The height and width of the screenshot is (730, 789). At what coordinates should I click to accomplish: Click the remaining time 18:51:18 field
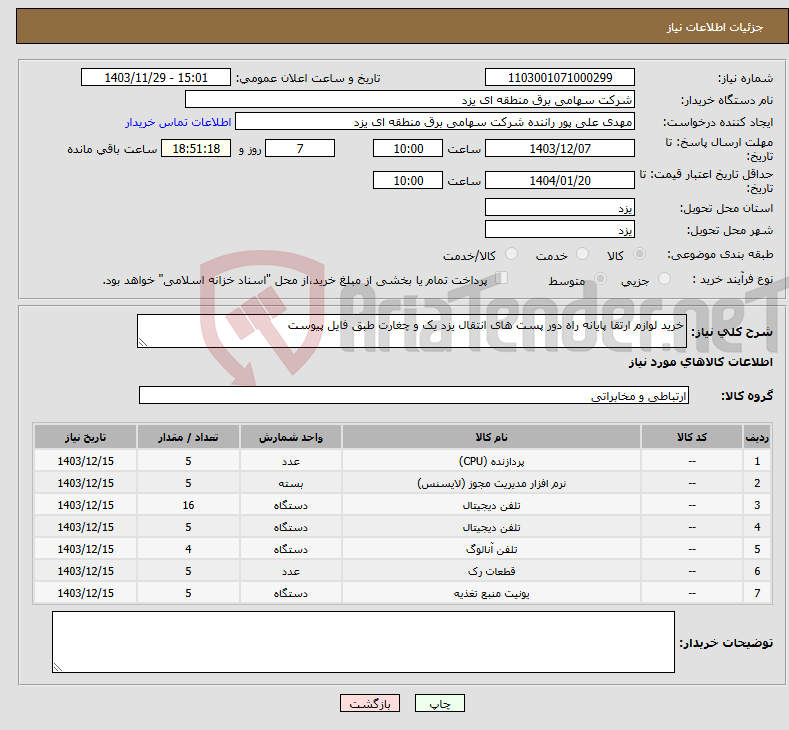[196, 148]
